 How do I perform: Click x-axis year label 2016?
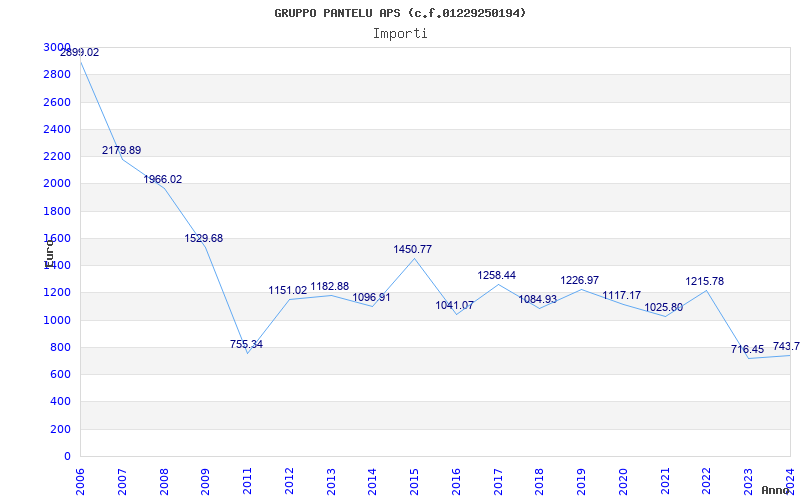(x=456, y=482)
